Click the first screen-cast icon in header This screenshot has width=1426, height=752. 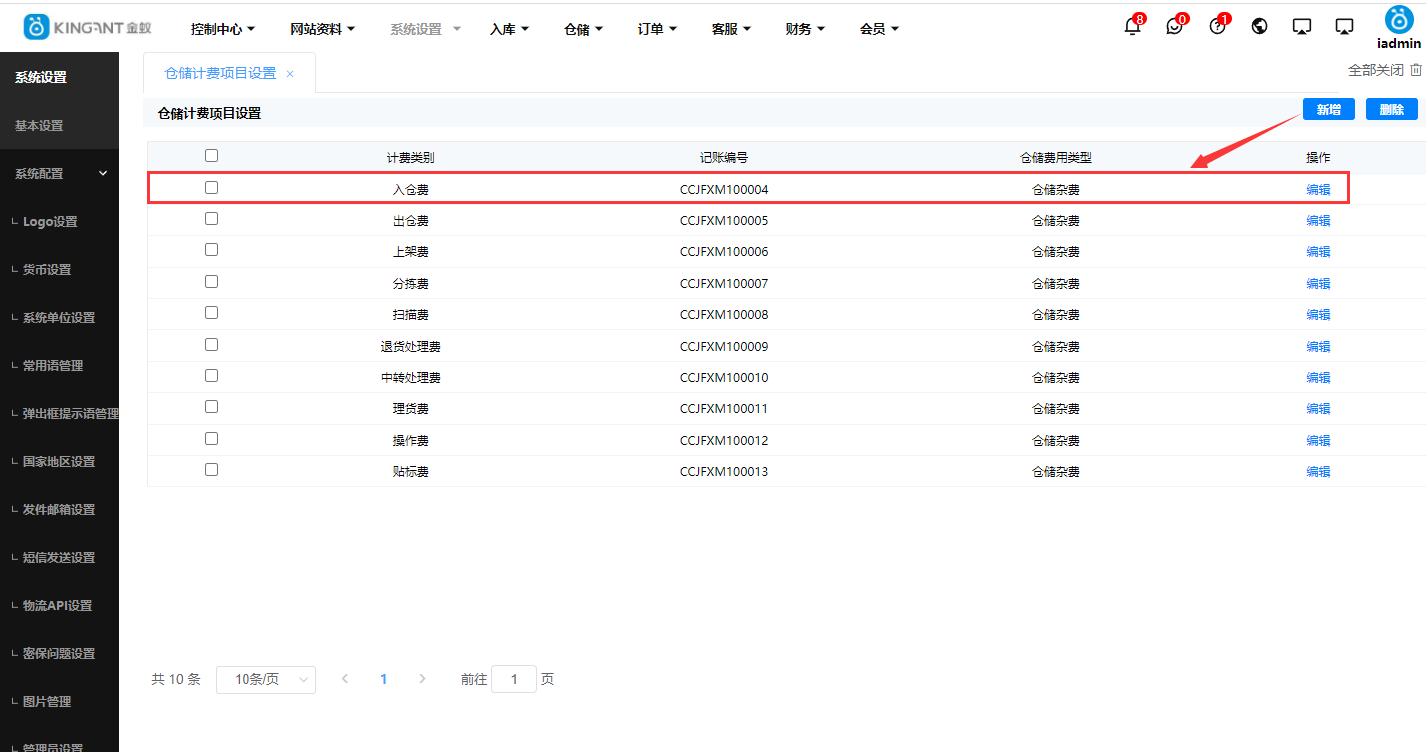tap(1301, 26)
